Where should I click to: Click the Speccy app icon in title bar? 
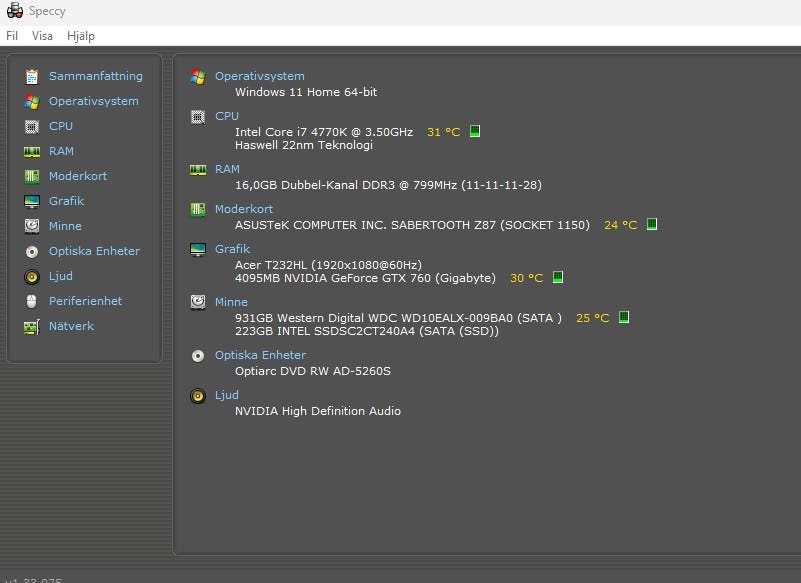pos(15,11)
